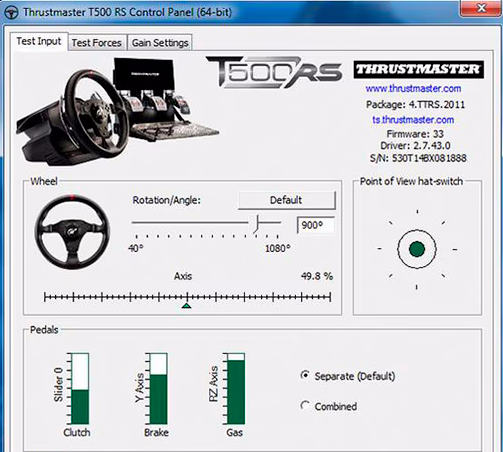Screen dimensions: 503x452
Task: Click the small steering wheel image in Wheel group
Action: pos(72,232)
